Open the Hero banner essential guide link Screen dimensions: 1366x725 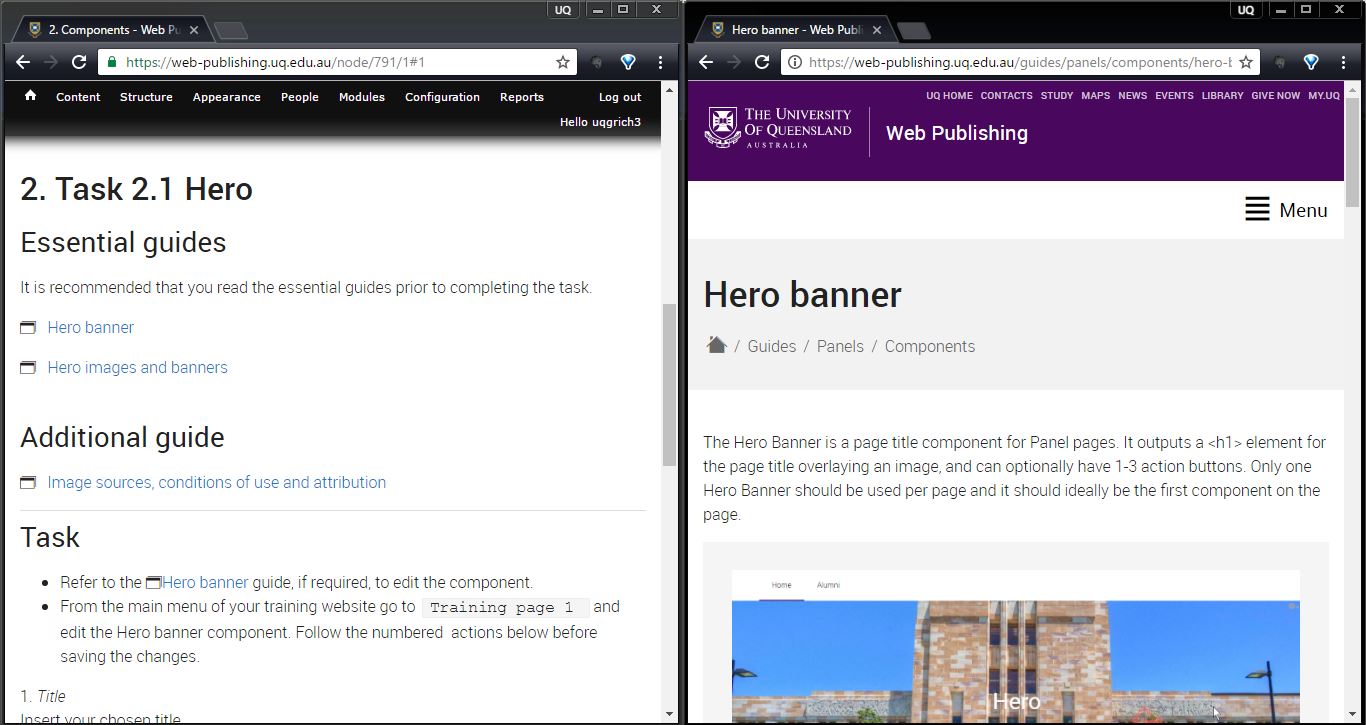tap(90, 327)
